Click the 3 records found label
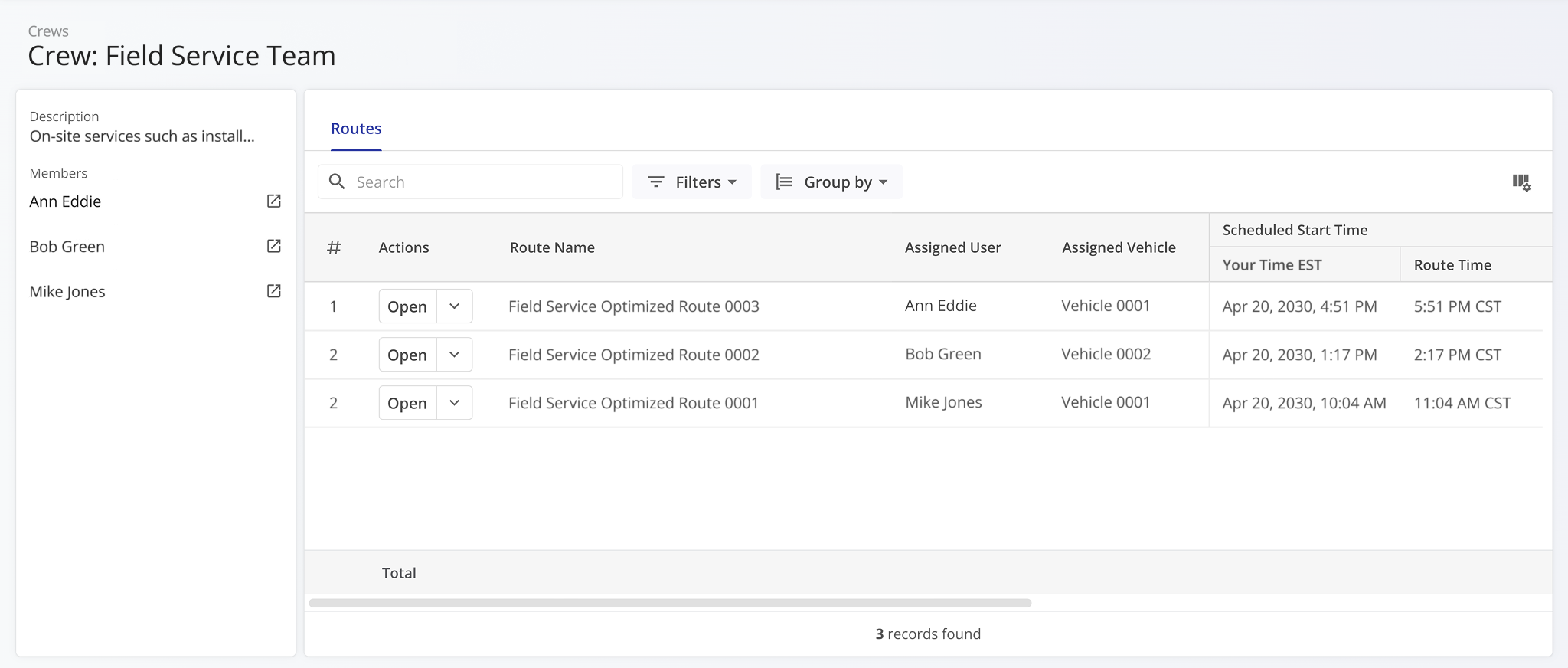The height and width of the screenshot is (668, 1568). (x=928, y=634)
